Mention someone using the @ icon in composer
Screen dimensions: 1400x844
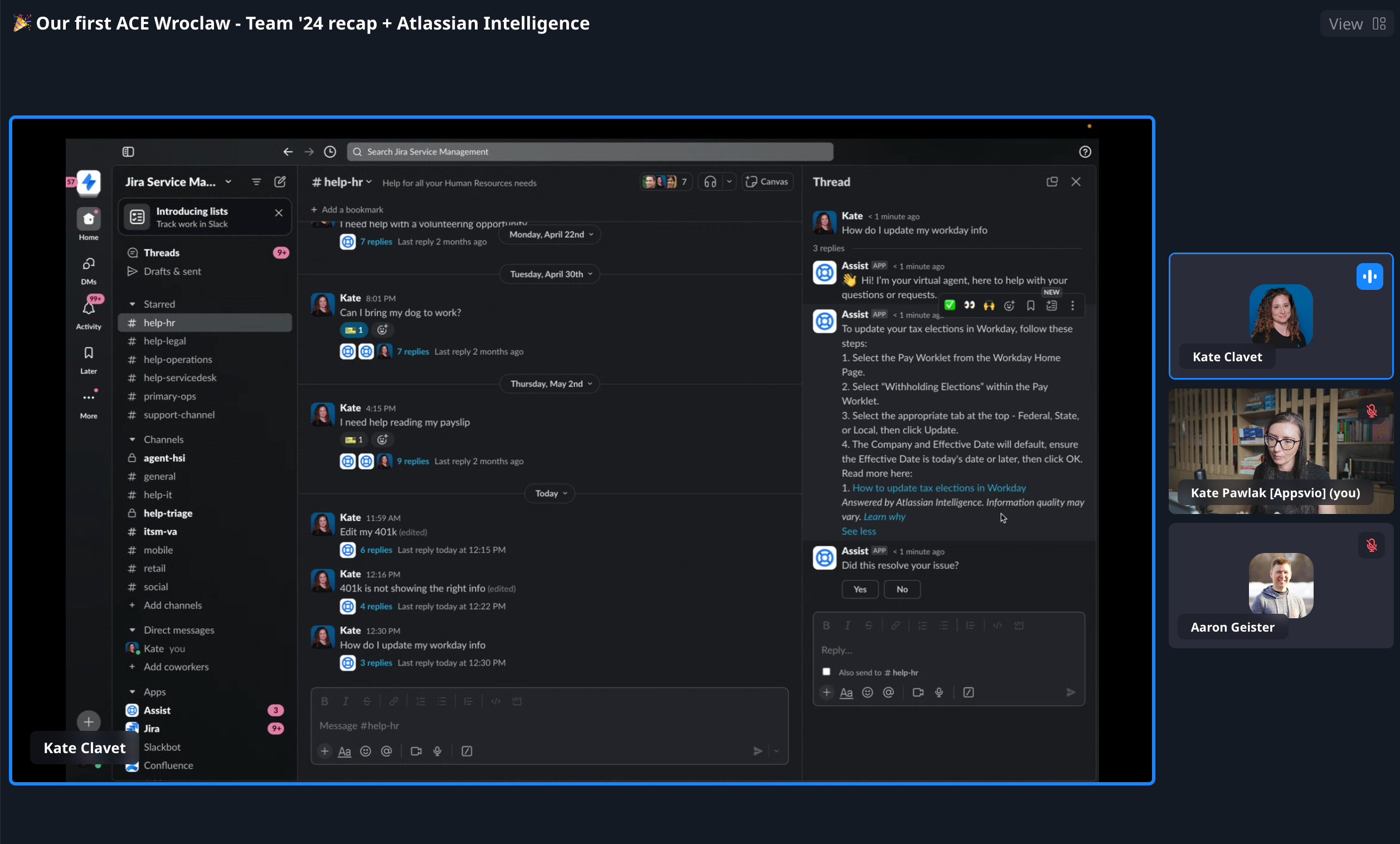pyautogui.click(x=386, y=751)
